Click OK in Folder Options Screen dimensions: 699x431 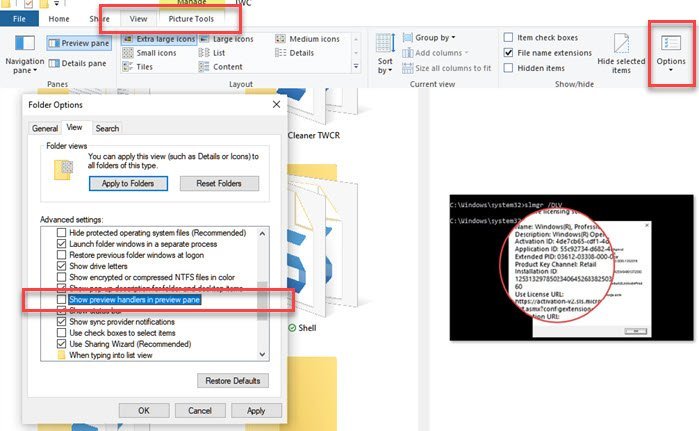point(144,410)
